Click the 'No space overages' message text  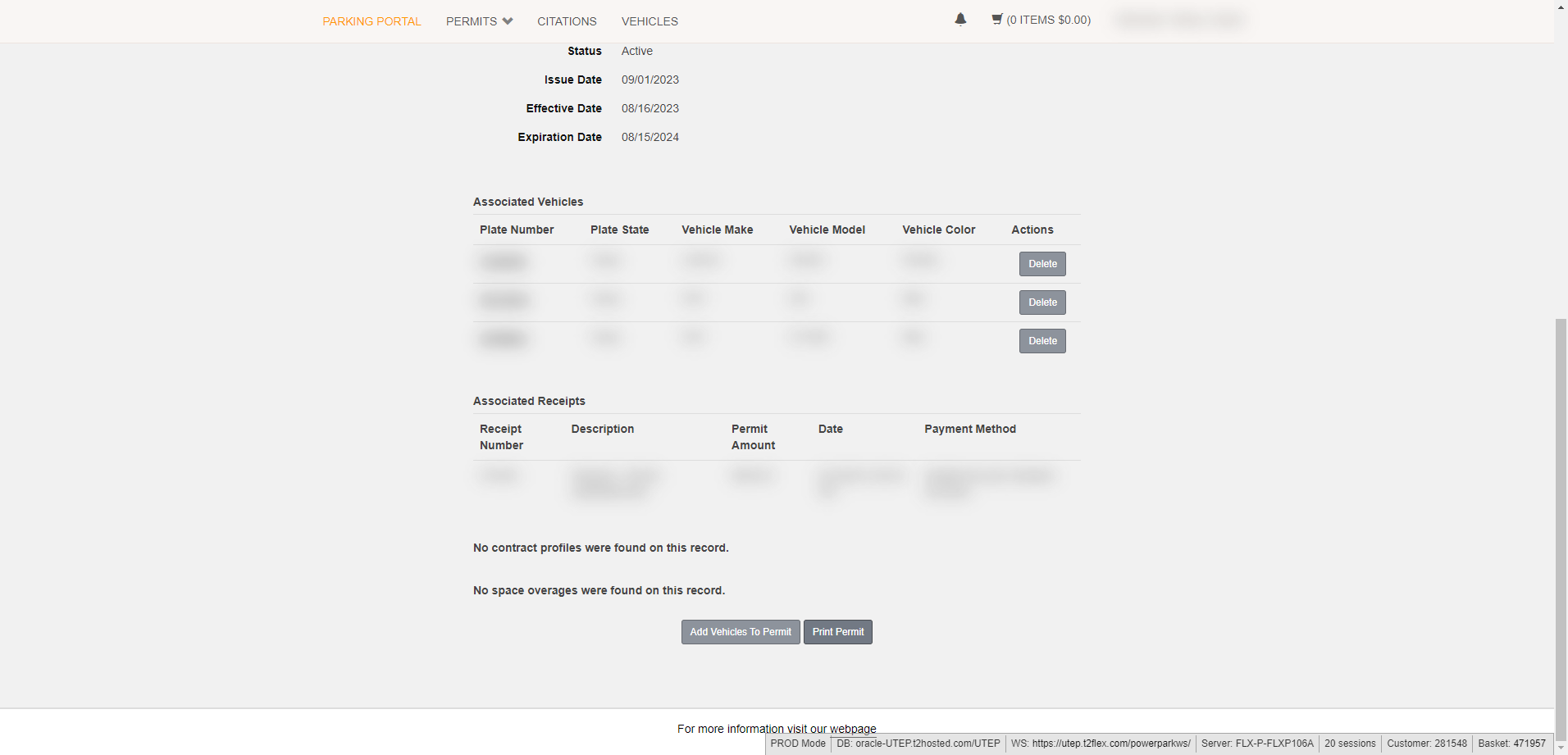(x=599, y=590)
